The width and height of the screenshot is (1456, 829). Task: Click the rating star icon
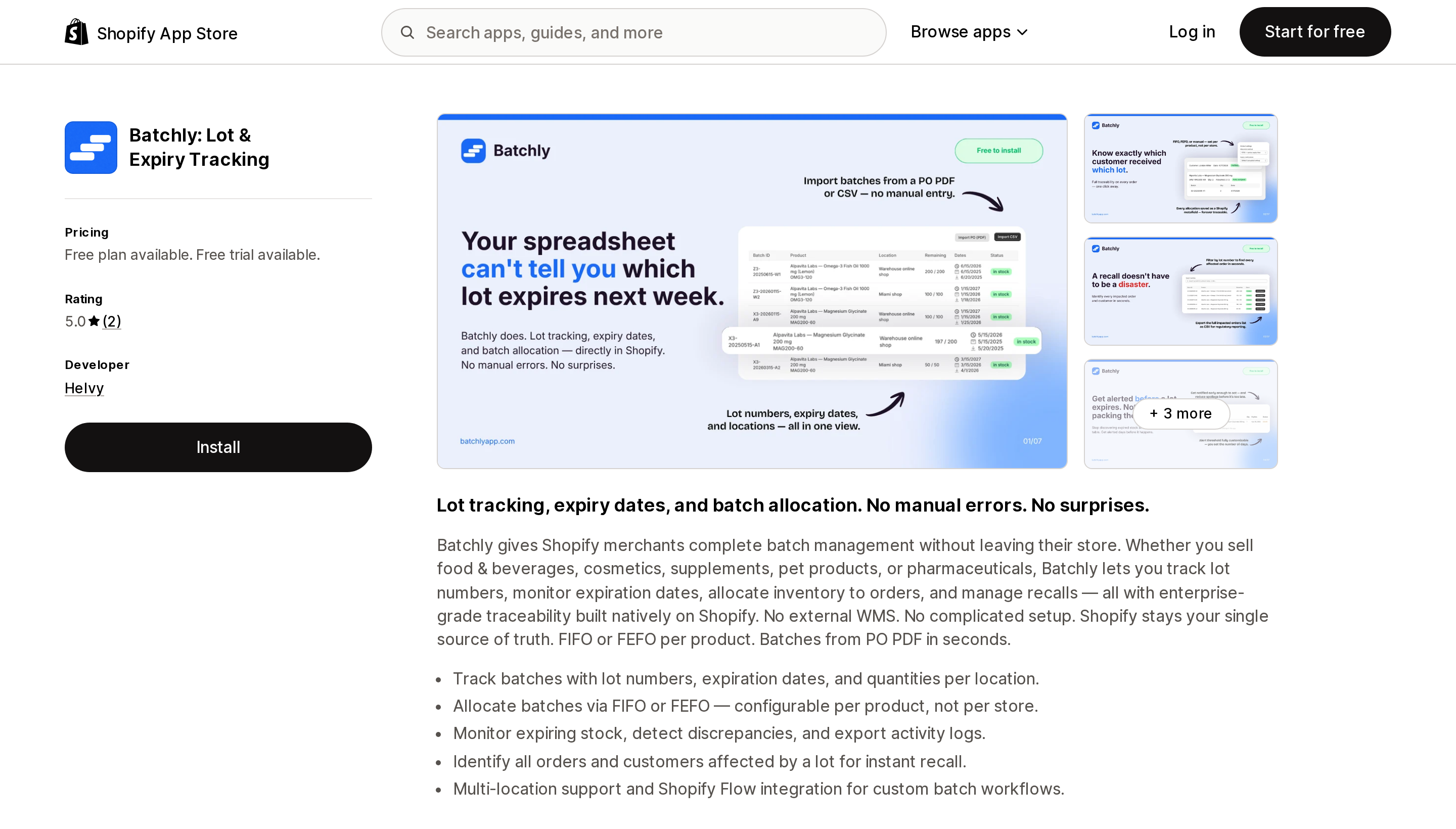pyautogui.click(x=94, y=321)
